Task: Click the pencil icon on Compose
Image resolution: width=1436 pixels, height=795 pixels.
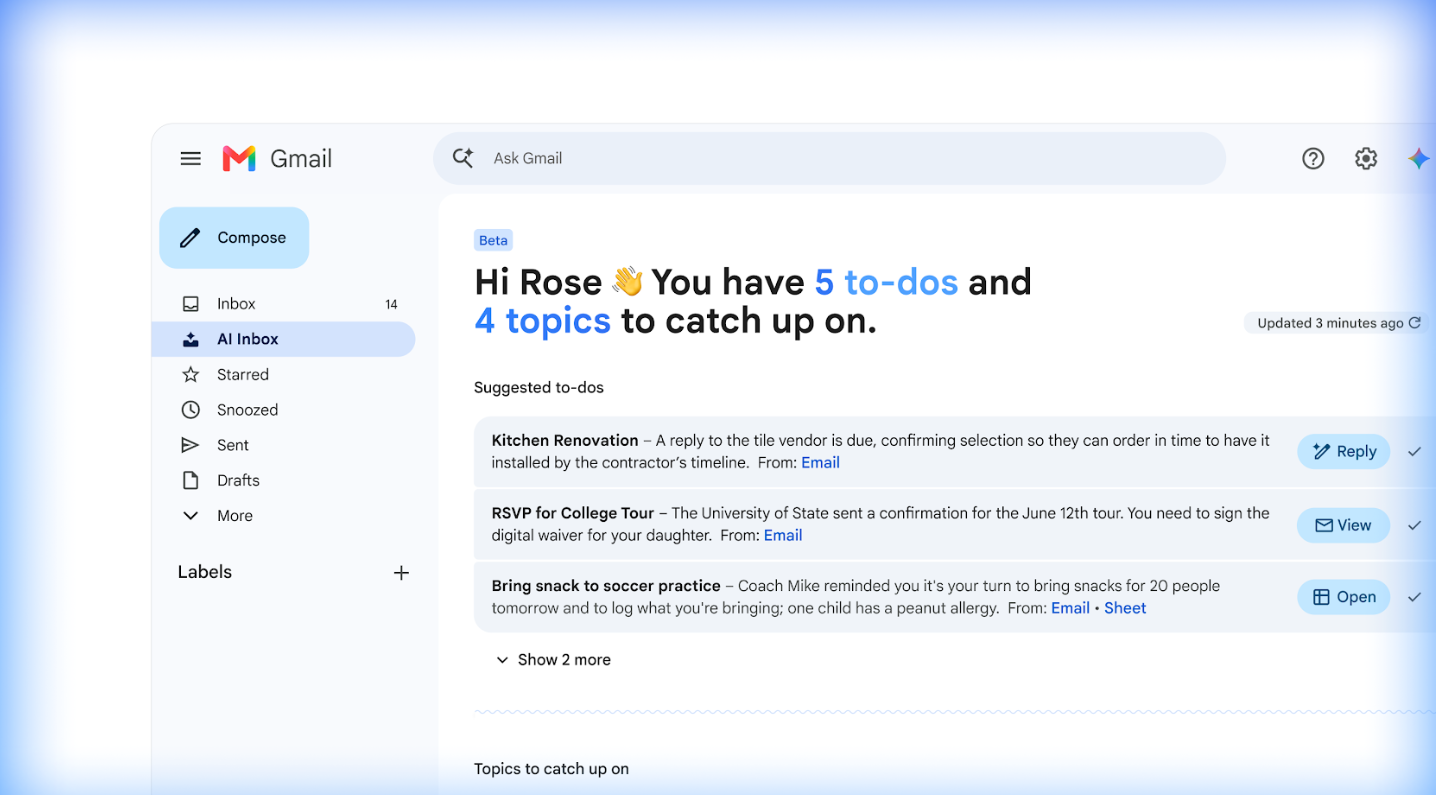Action: click(x=190, y=238)
